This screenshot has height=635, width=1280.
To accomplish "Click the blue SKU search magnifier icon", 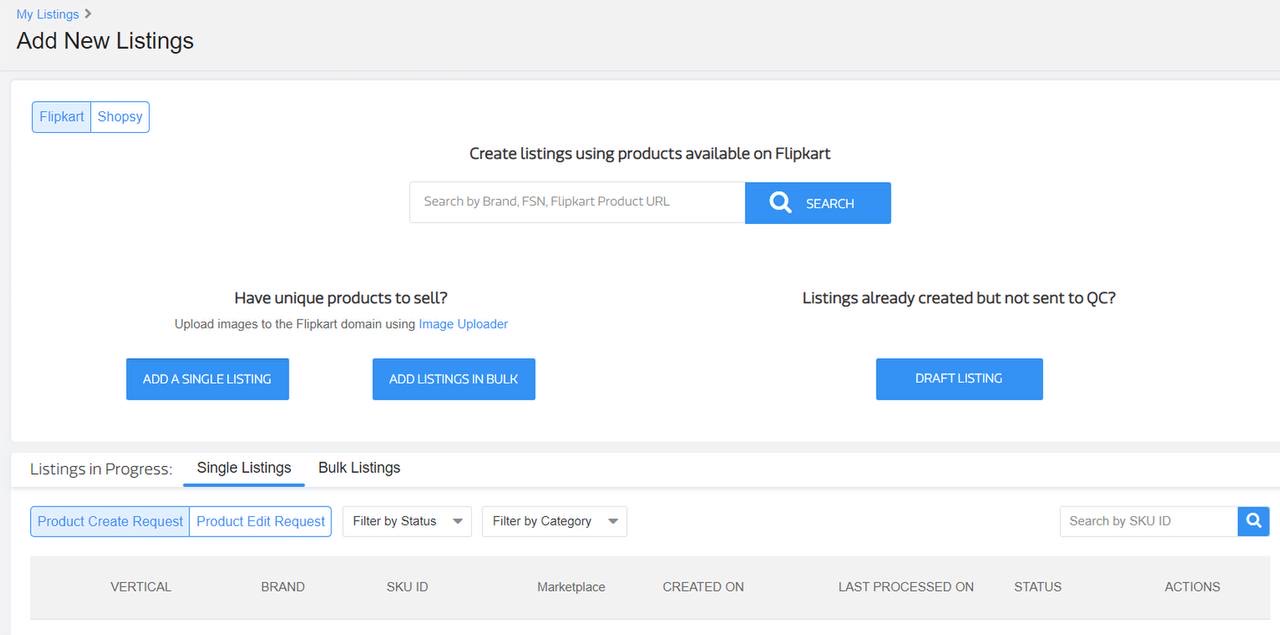I will 1253,521.
